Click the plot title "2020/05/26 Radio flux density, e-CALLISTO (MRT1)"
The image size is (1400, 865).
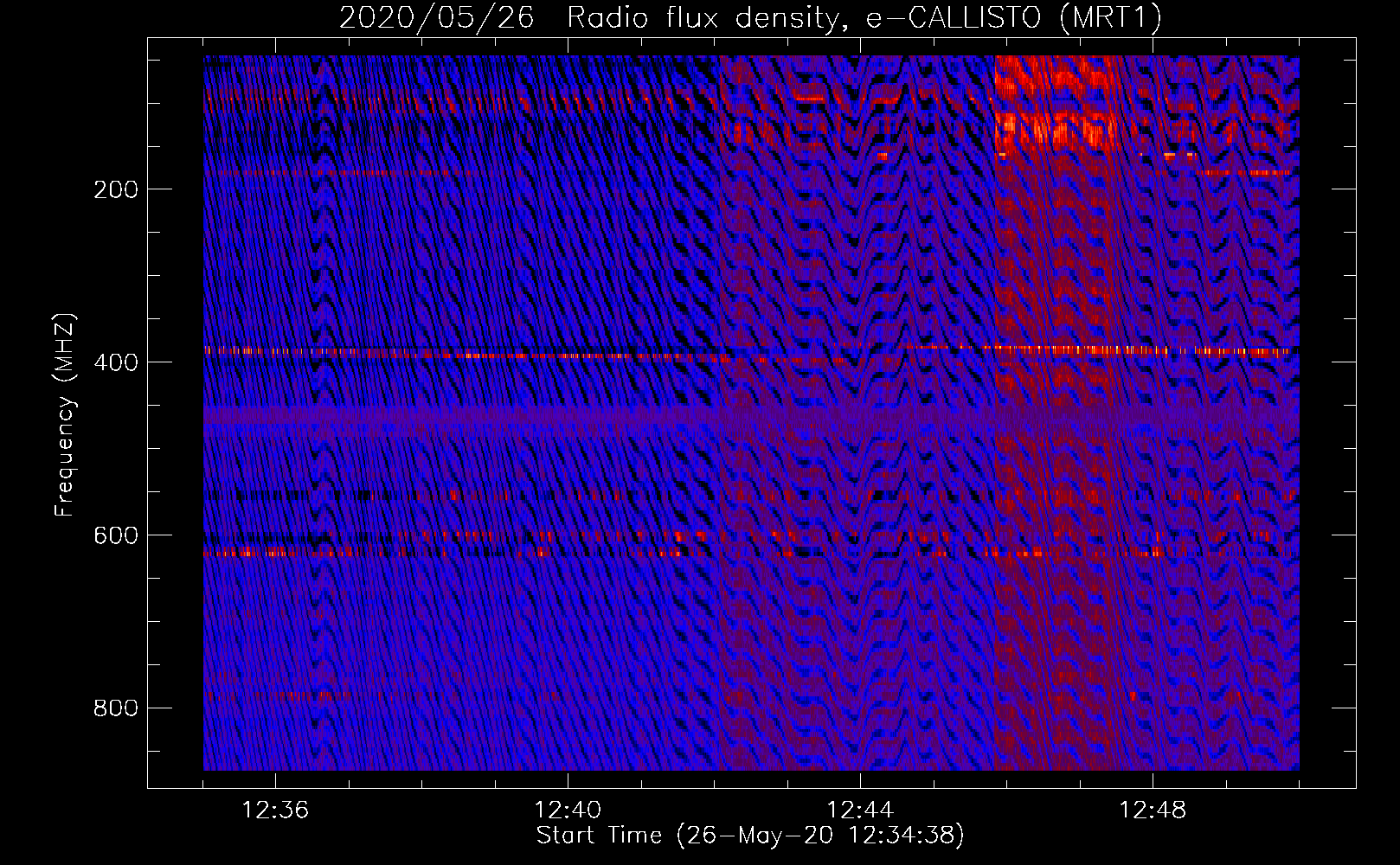coord(750,18)
